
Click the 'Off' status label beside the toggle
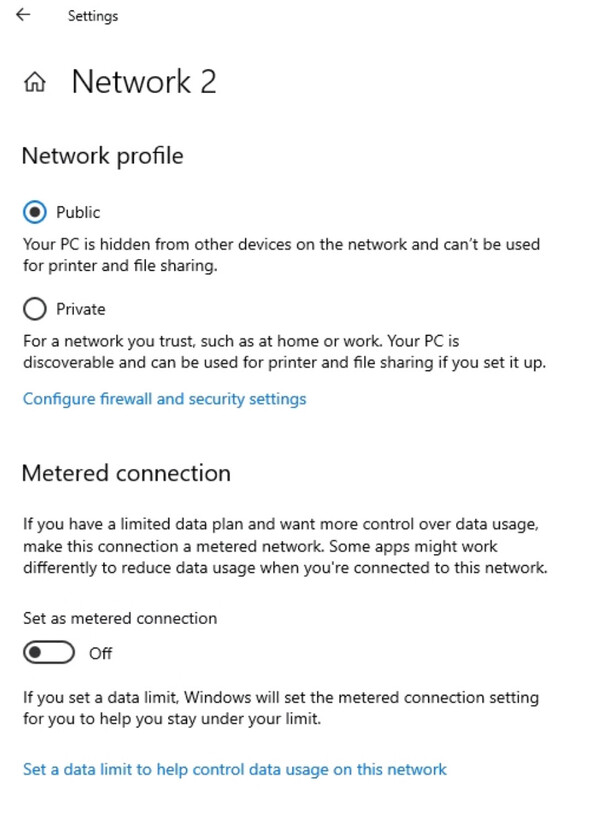tap(100, 653)
